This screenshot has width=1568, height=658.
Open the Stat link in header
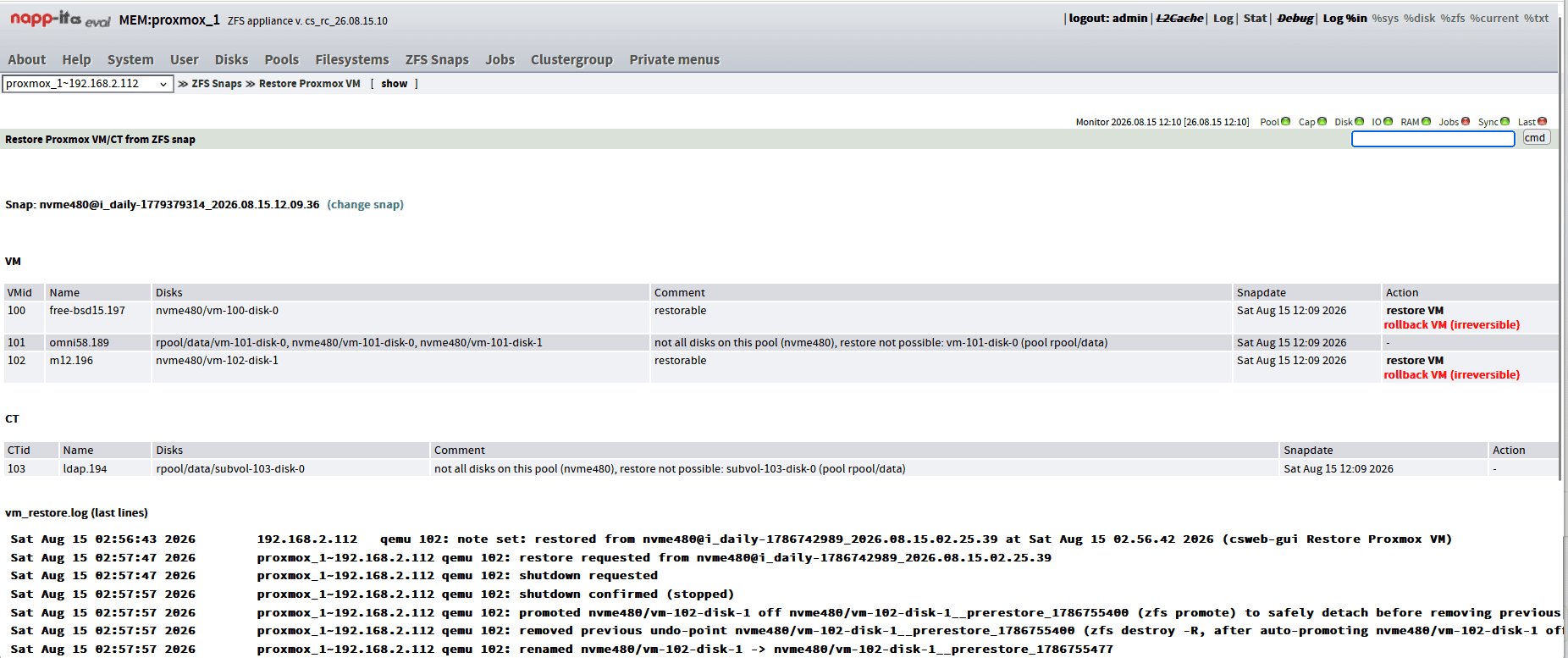pyautogui.click(x=1255, y=18)
